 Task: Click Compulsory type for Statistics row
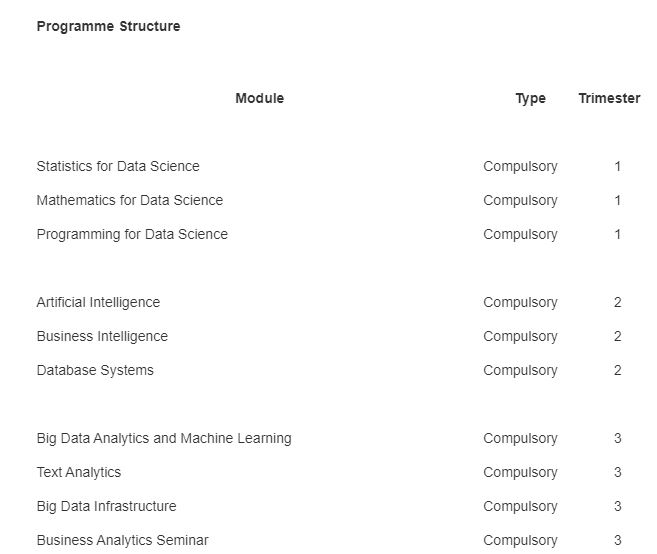[x=520, y=167]
